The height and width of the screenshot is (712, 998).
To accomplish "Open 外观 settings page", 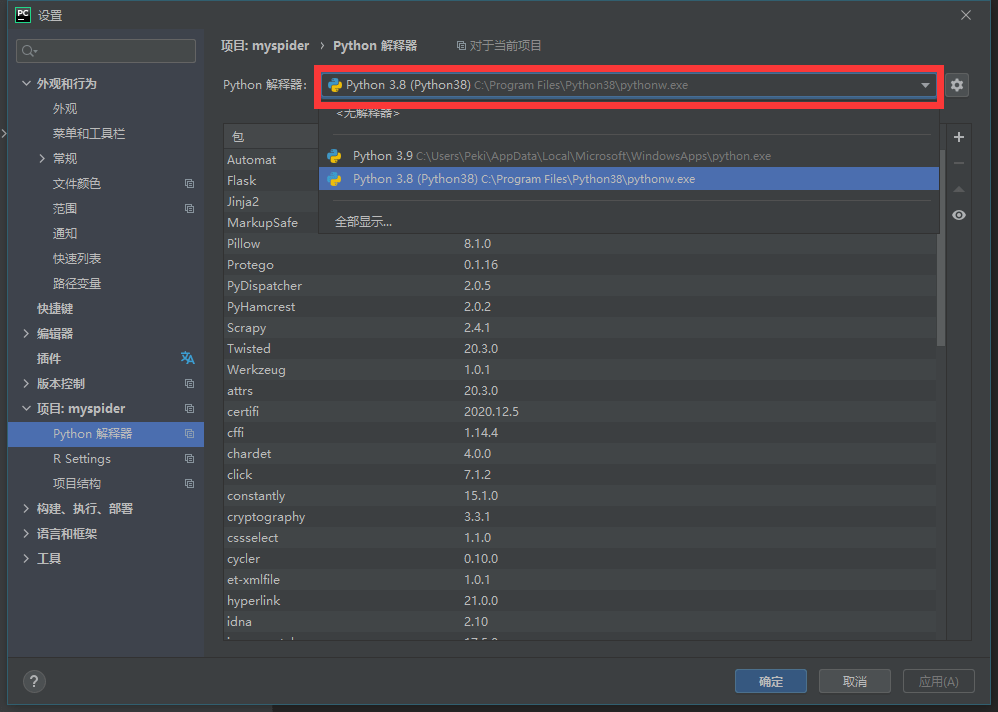I will (65, 109).
